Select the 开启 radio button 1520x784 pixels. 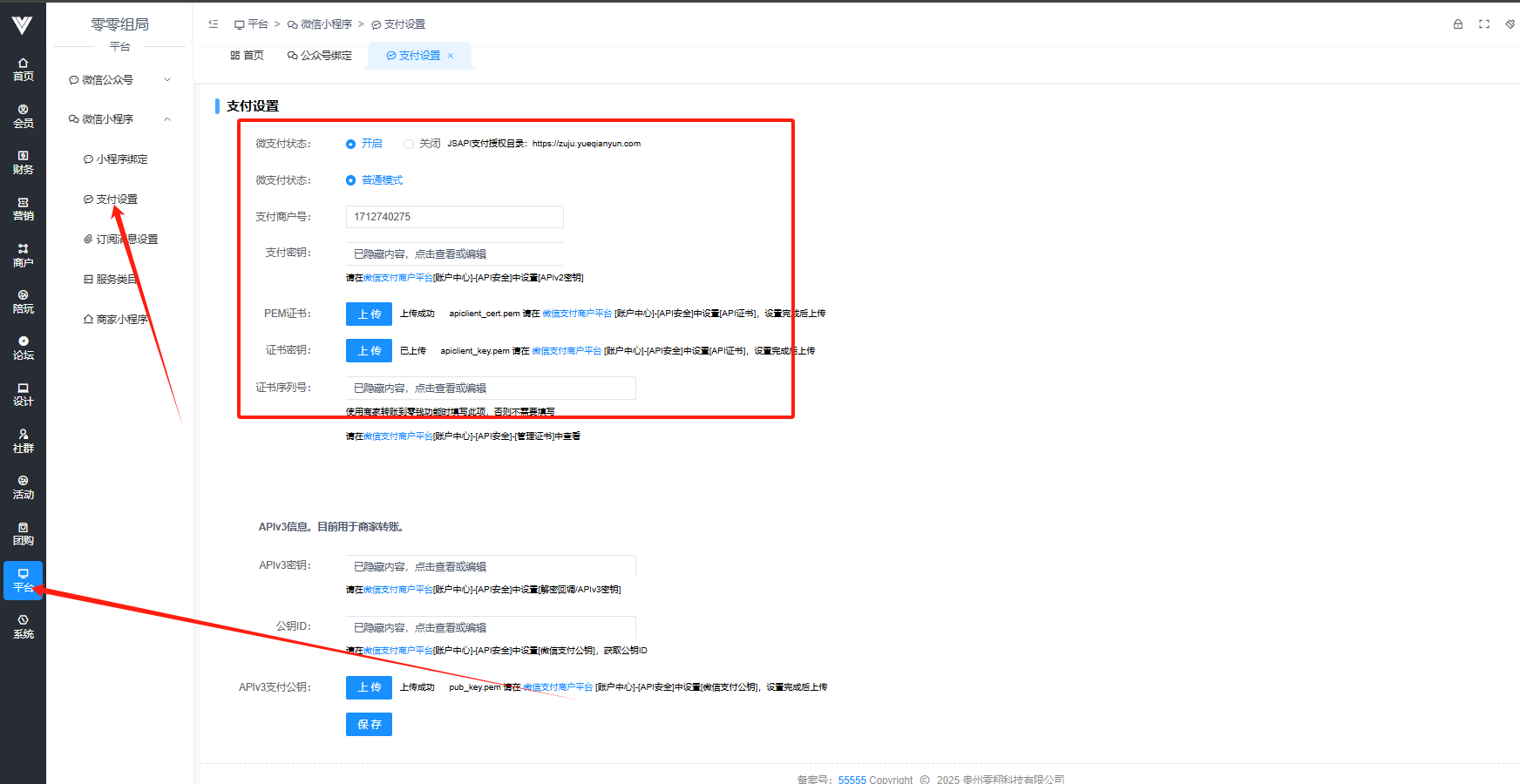tap(350, 144)
